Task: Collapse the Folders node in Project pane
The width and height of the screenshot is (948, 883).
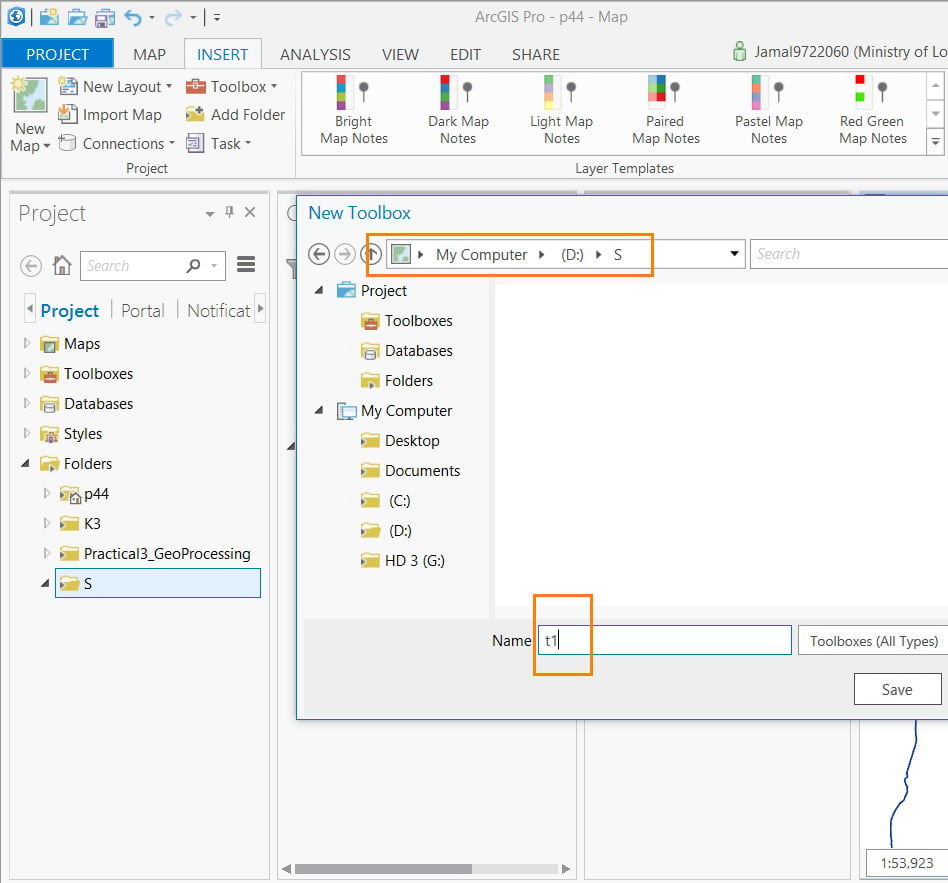Action: pyautogui.click(x=25, y=463)
